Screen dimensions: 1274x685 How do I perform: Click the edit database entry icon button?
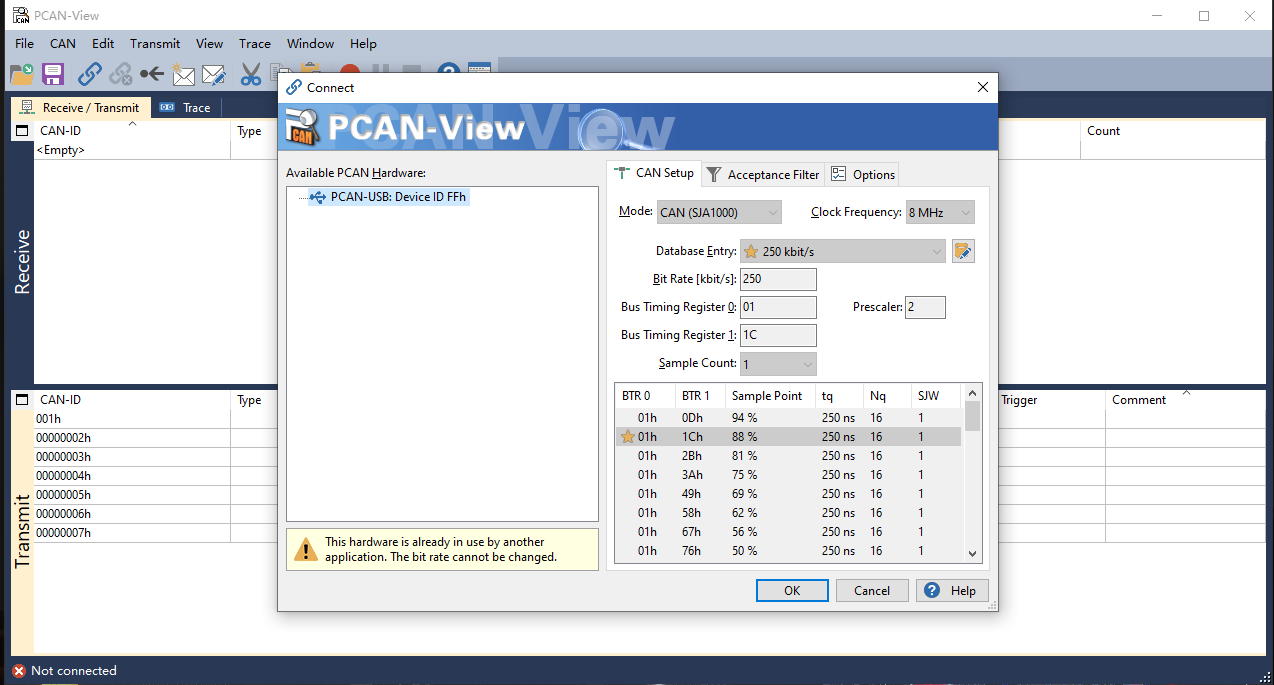coord(963,251)
